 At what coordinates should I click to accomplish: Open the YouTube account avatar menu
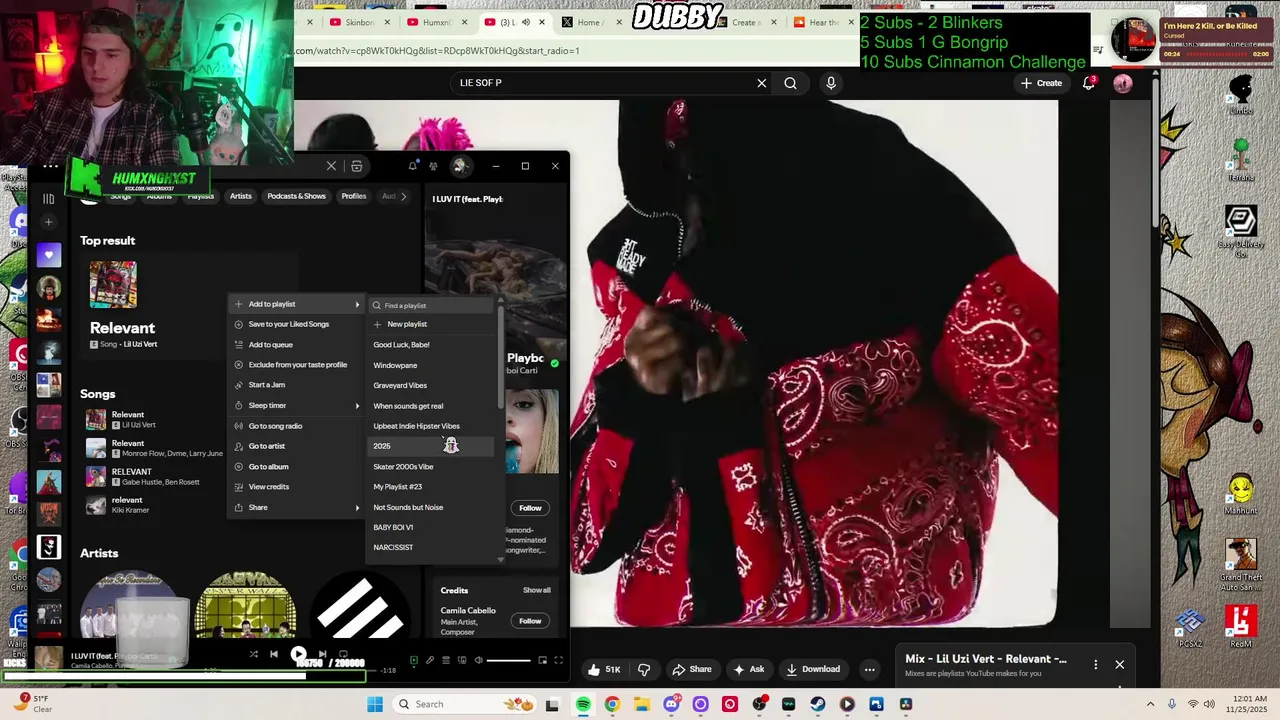click(x=1123, y=83)
